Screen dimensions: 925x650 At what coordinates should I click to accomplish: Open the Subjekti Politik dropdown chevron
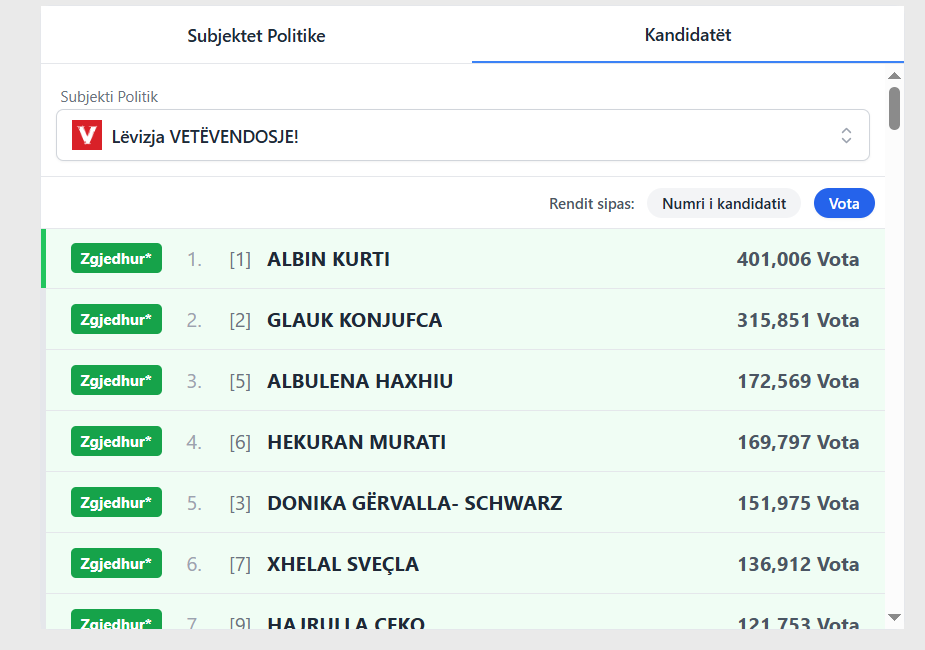(x=846, y=135)
